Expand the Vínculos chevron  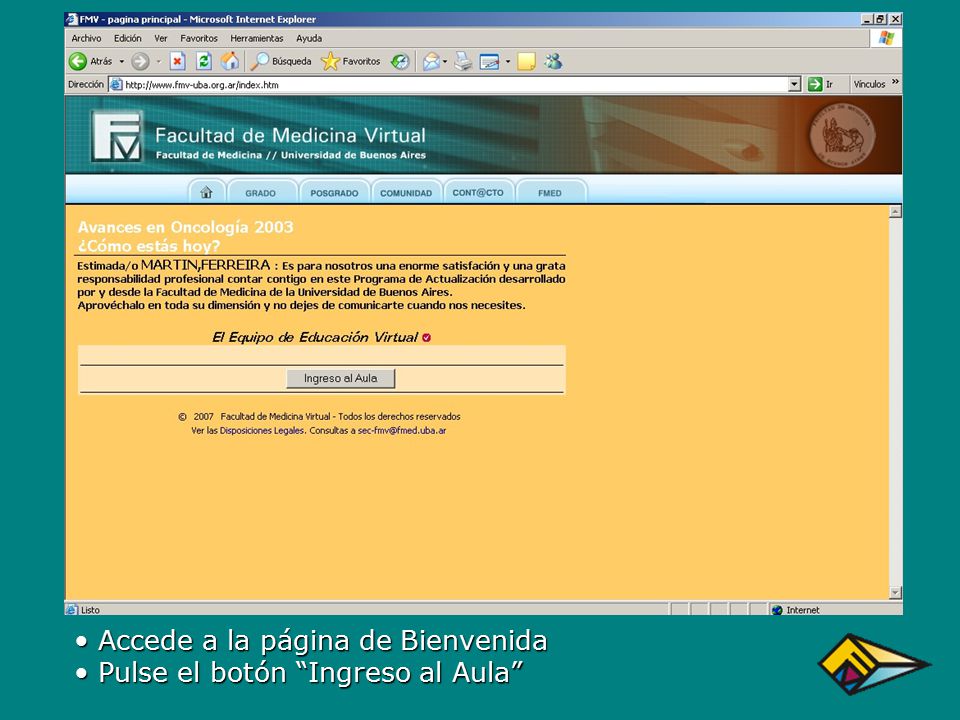pyautogui.click(x=895, y=82)
